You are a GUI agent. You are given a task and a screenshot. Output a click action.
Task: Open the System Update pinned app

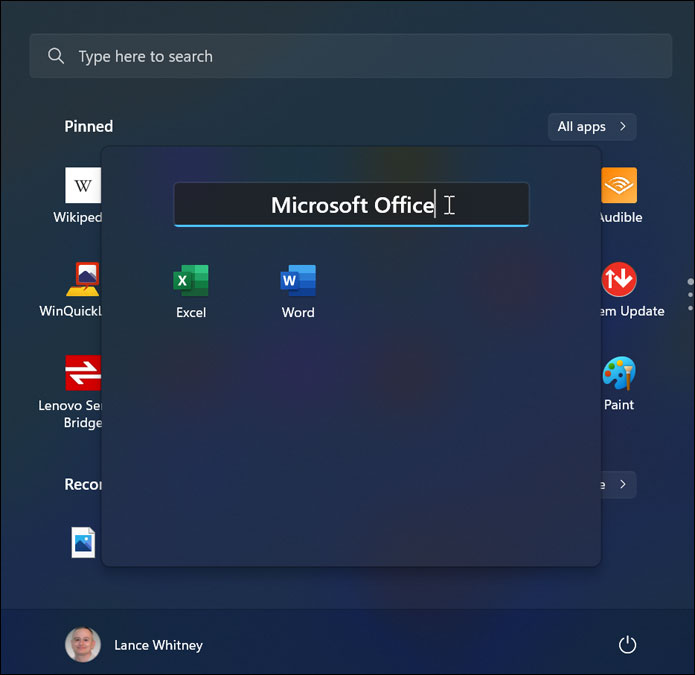point(619,279)
